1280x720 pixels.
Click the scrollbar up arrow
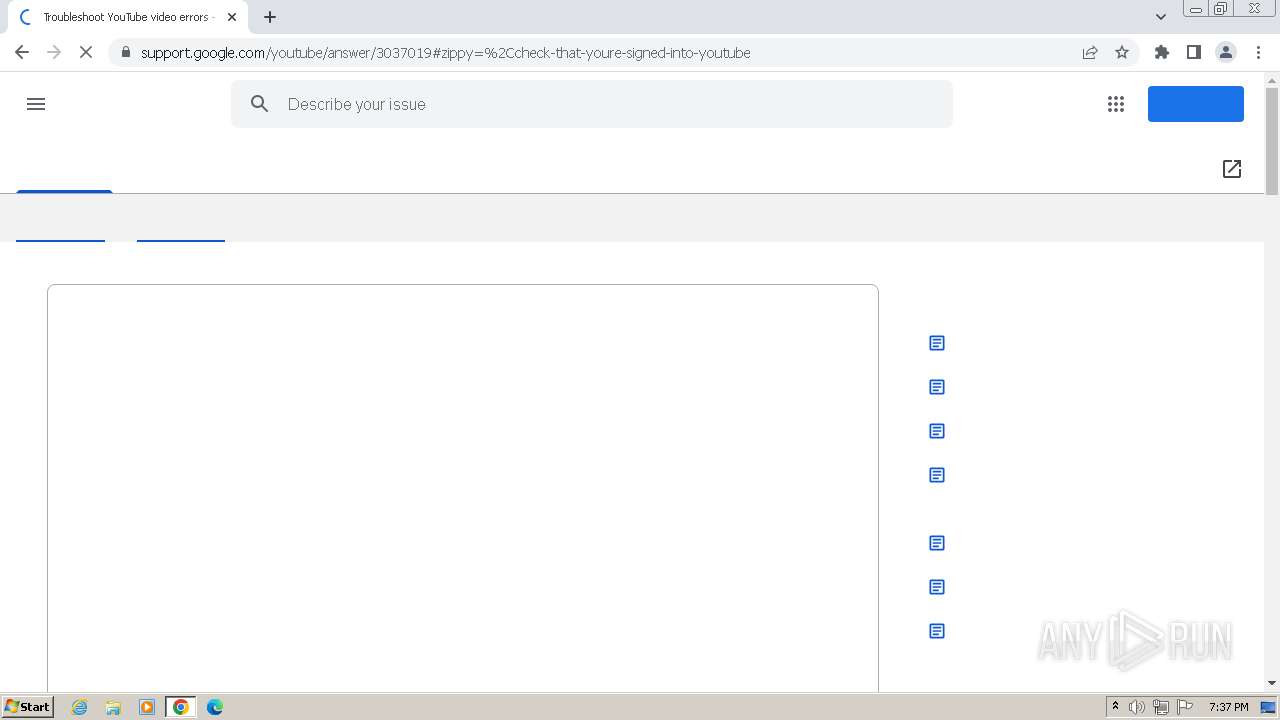tap(1272, 79)
